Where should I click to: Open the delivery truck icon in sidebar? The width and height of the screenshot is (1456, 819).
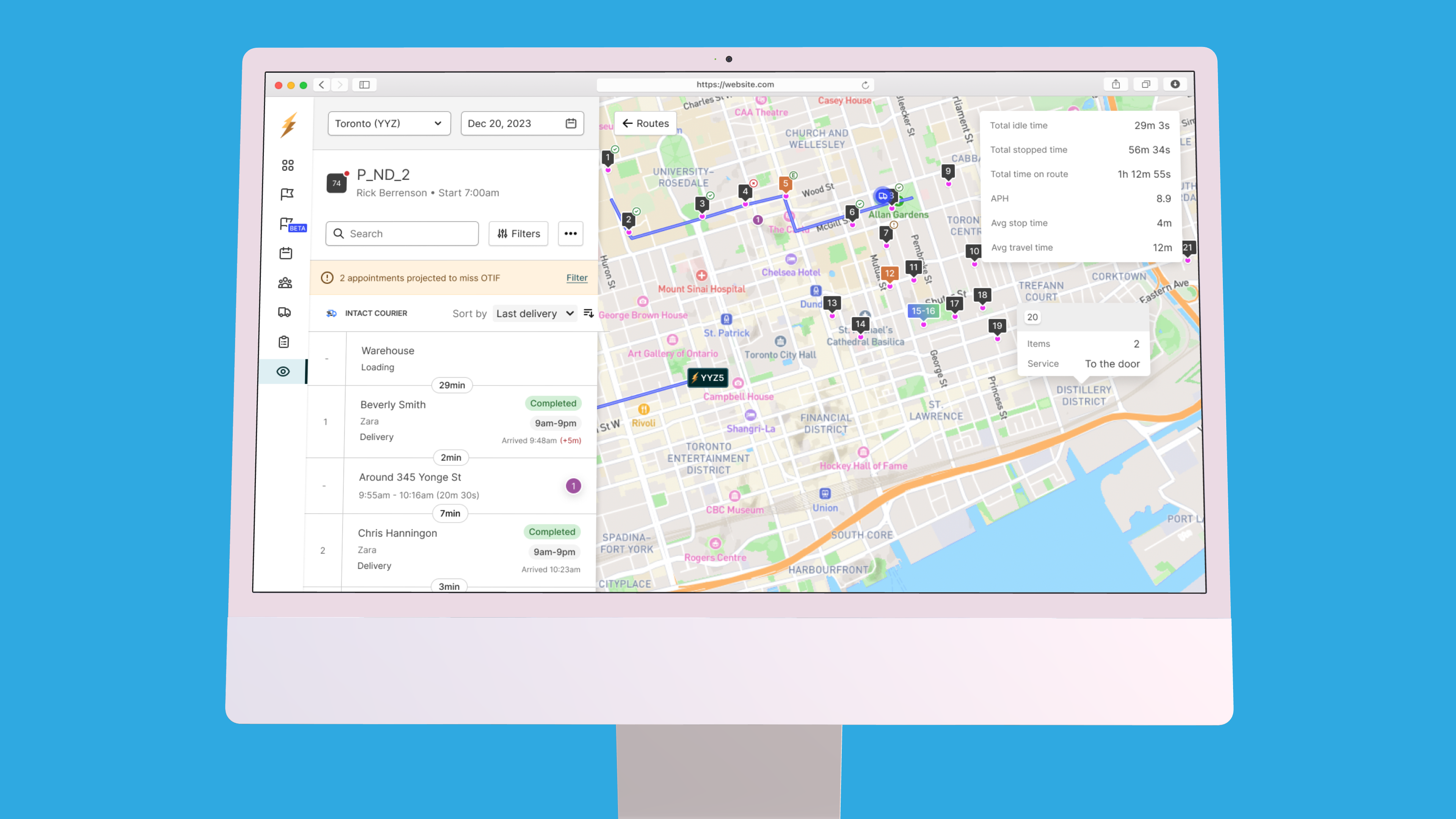point(284,312)
